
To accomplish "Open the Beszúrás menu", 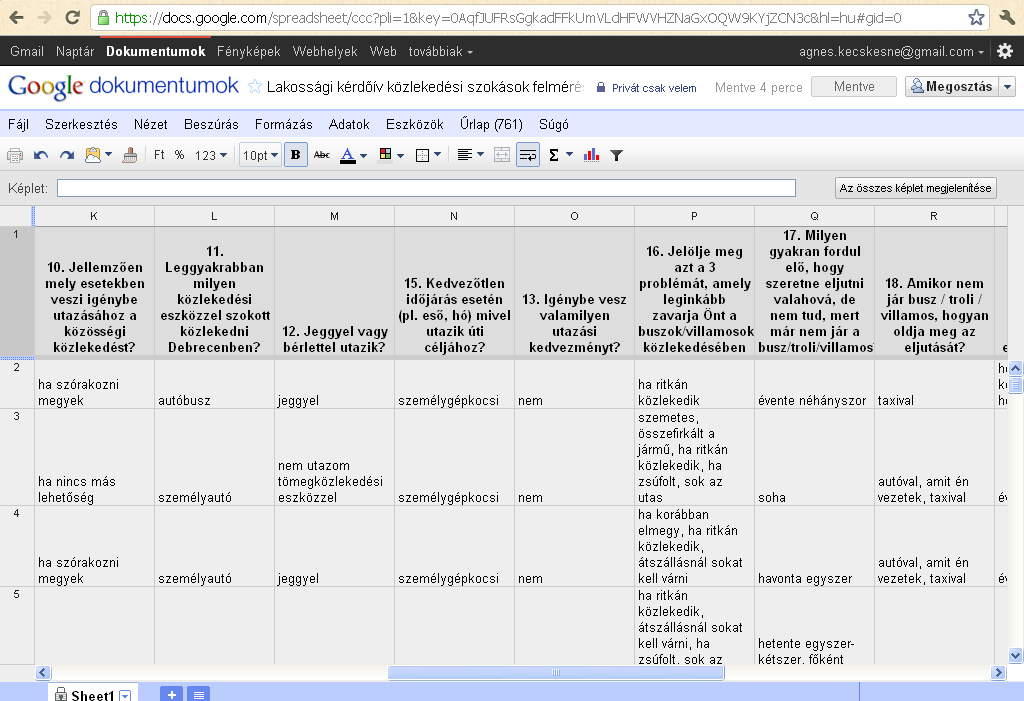I will pyautogui.click(x=211, y=124).
